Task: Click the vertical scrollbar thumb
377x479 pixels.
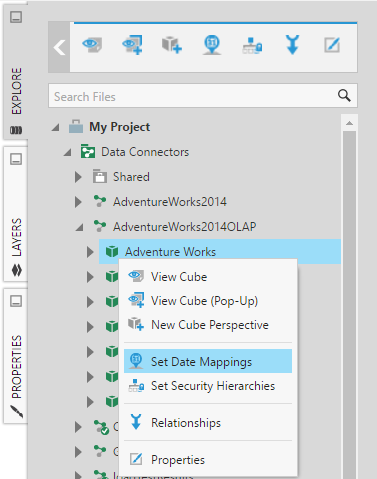Action: click(x=349, y=305)
